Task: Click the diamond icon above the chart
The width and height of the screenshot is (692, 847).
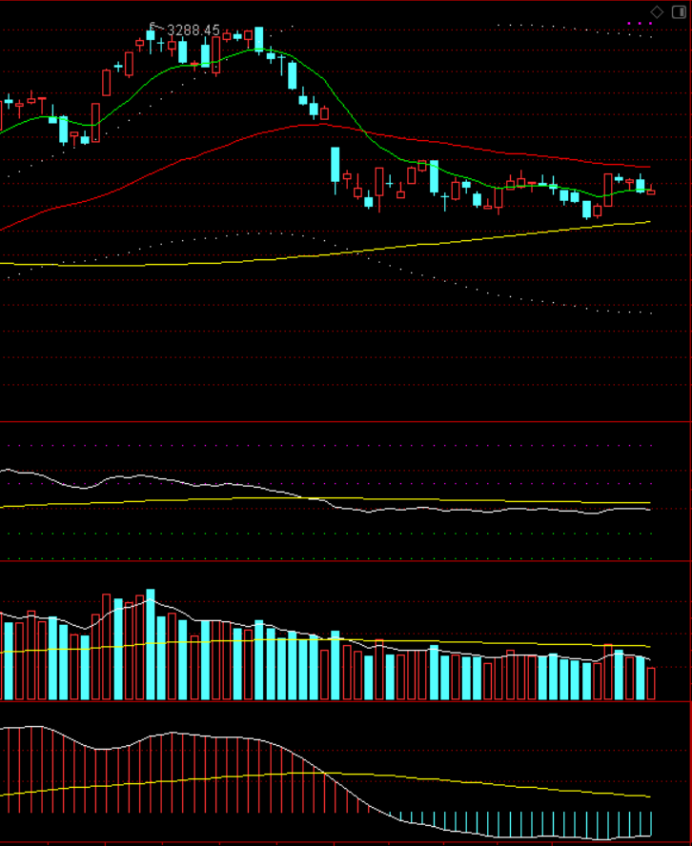Action: 656,12
